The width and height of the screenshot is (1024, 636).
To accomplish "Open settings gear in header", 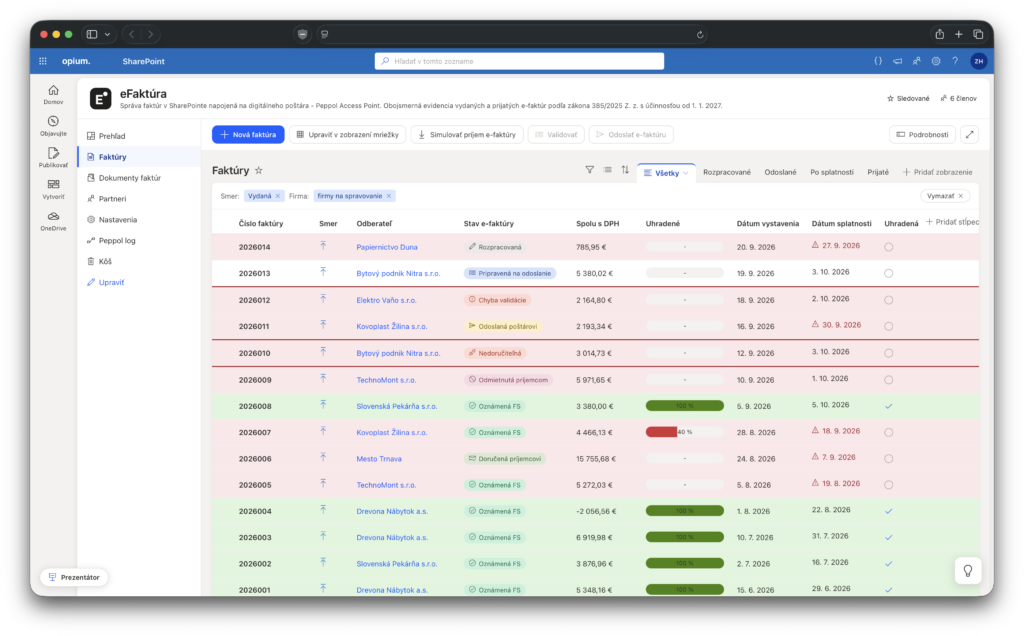I will tap(936, 61).
